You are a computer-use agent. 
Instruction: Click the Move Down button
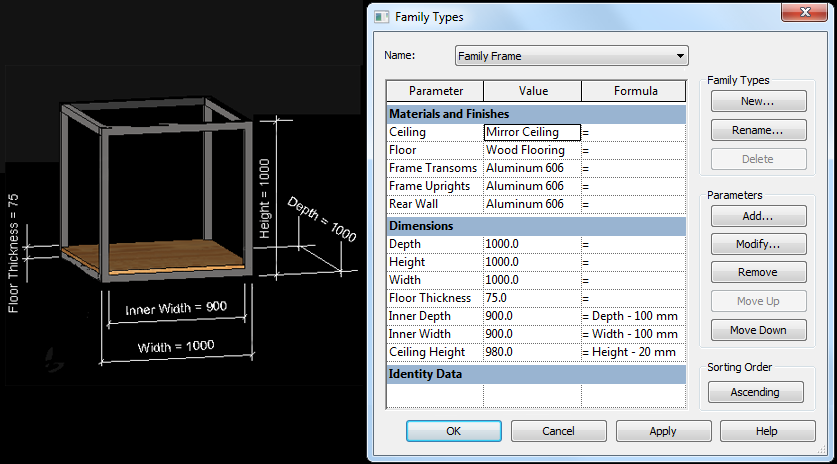tap(758, 330)
